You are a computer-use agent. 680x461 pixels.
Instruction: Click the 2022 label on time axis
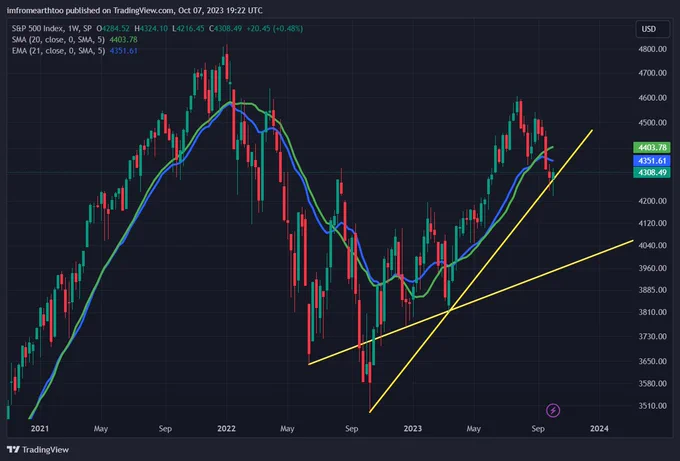coord(226,428)
